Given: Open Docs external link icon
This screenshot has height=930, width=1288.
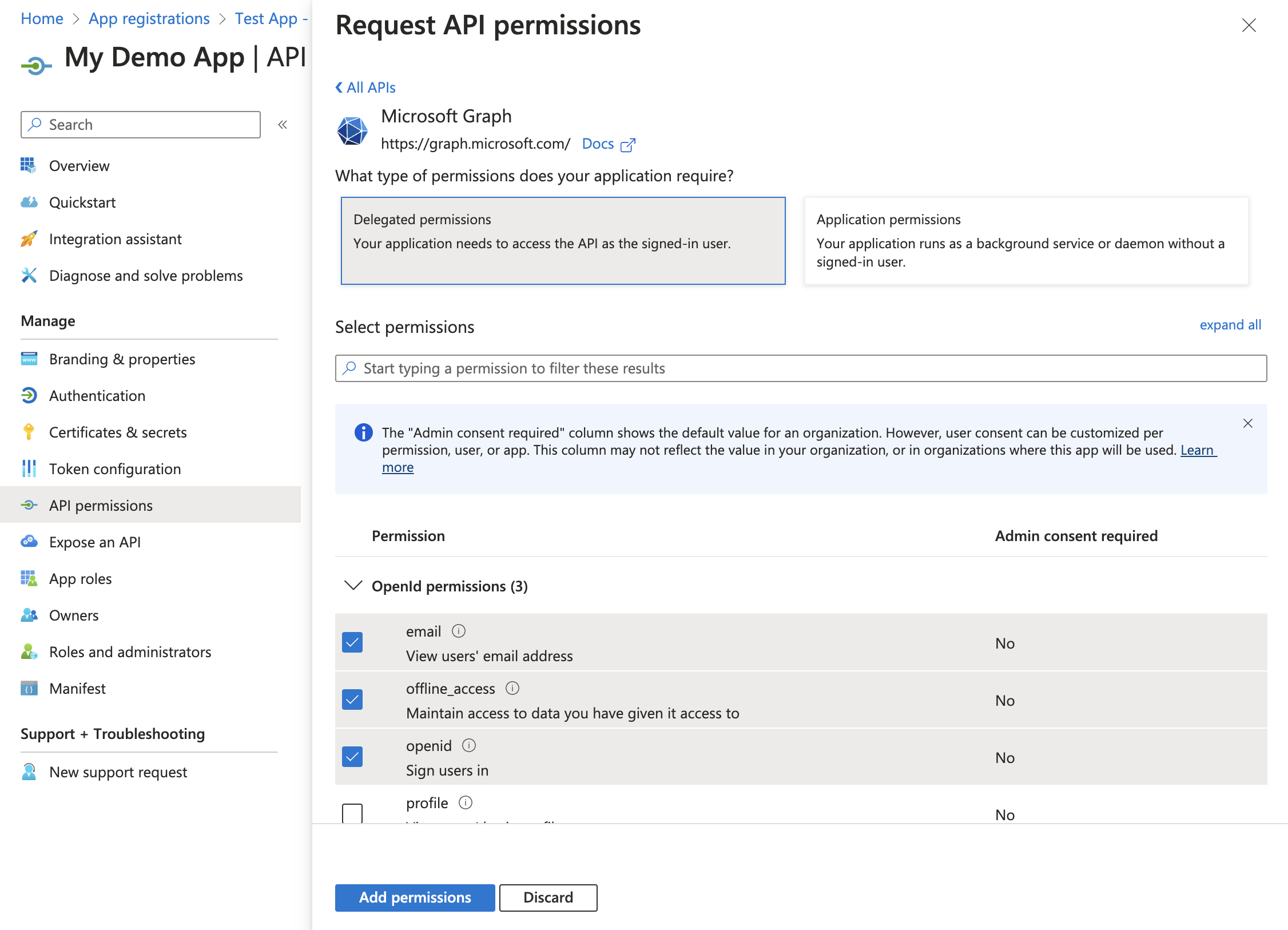Looking at the screenshot, I should click(628, 145).
